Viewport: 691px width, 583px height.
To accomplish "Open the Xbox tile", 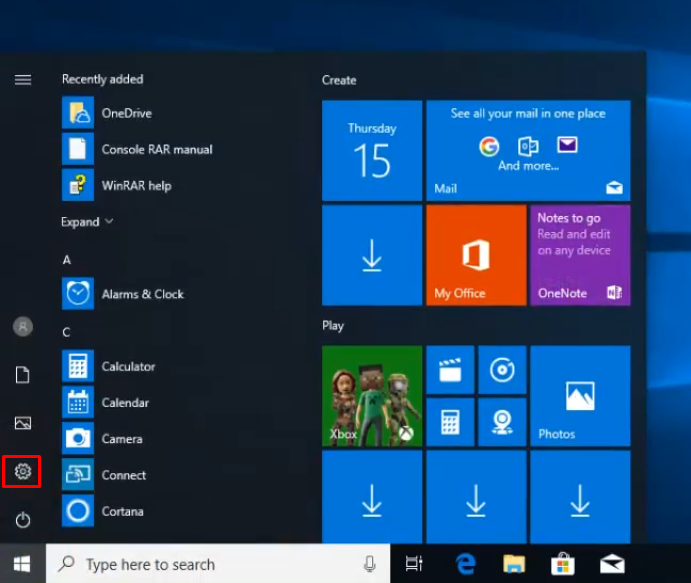I will pyautogui.click(x=372, y=396).
